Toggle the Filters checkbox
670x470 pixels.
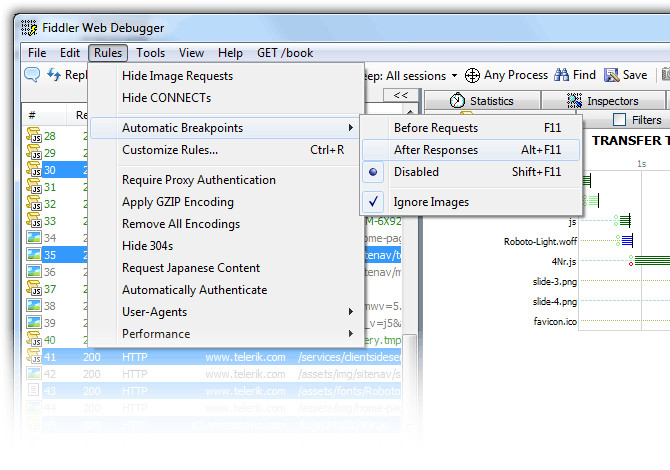pos(619,120)
